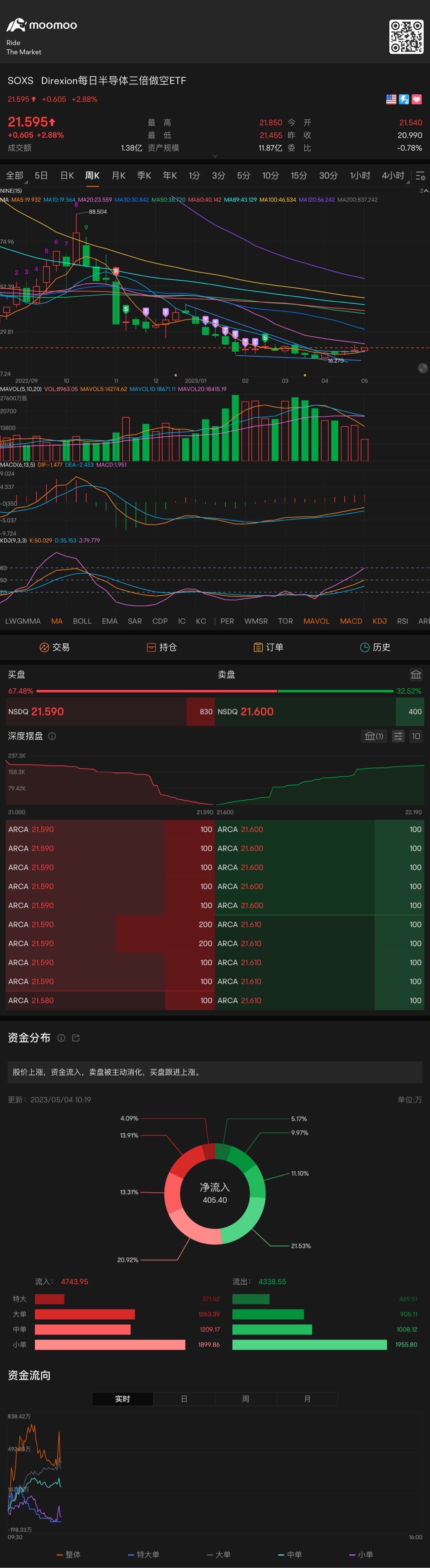Choose the 4小时 interval

coord(393,175)
